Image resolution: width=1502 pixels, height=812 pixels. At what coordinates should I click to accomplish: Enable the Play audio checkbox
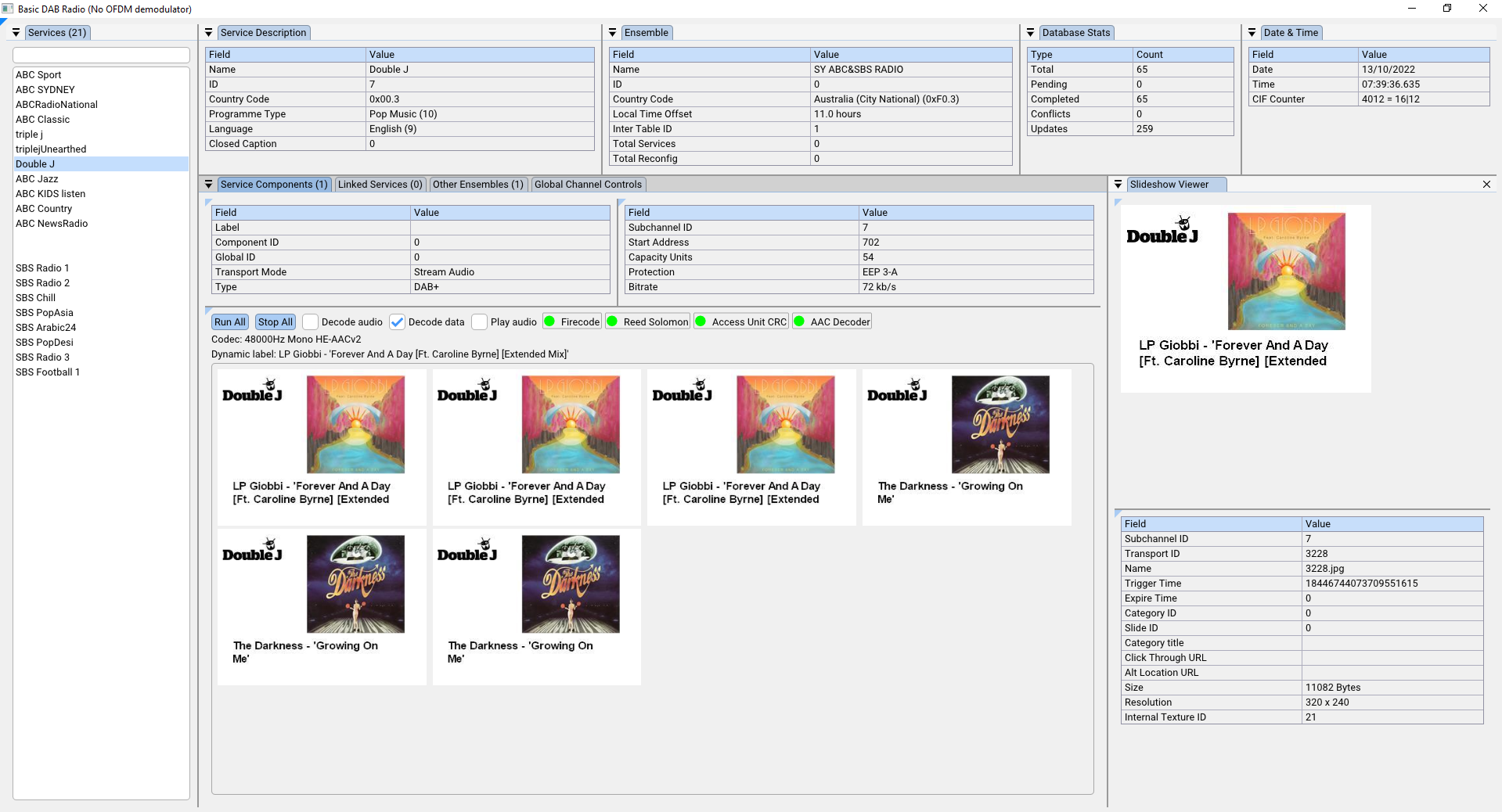pyautogui.click(x=479, y=322)
